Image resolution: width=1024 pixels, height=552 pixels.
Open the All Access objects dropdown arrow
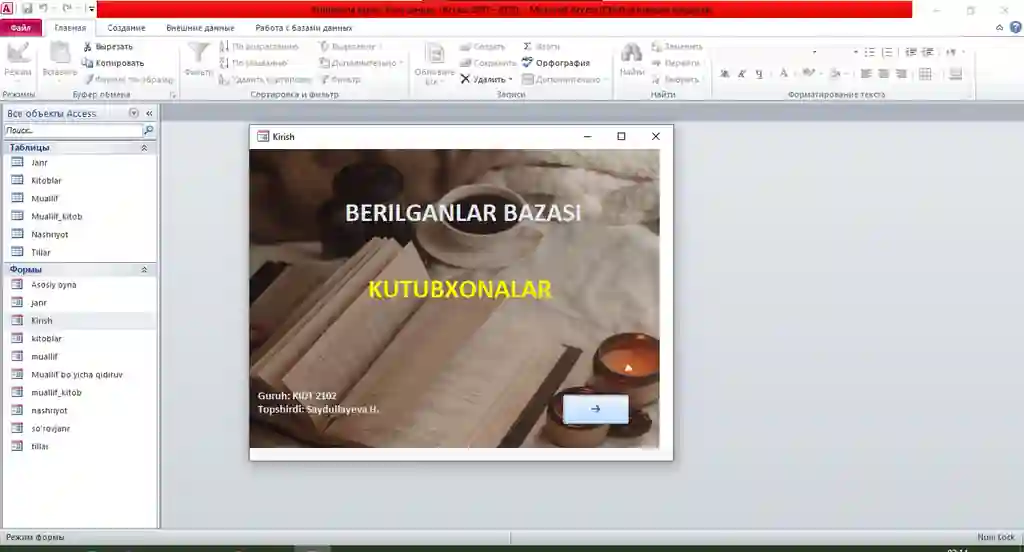[134, 113]
